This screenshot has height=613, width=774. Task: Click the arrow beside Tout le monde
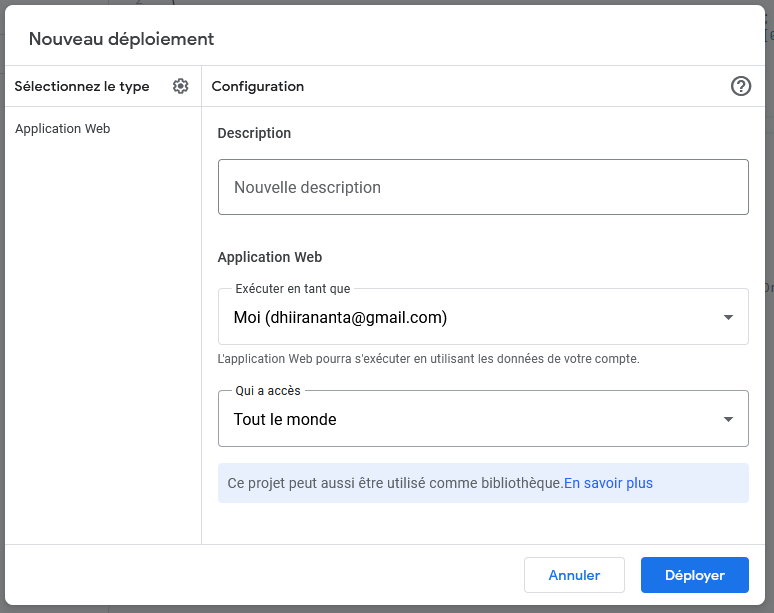pyautogui.click(x=728, y=419)
